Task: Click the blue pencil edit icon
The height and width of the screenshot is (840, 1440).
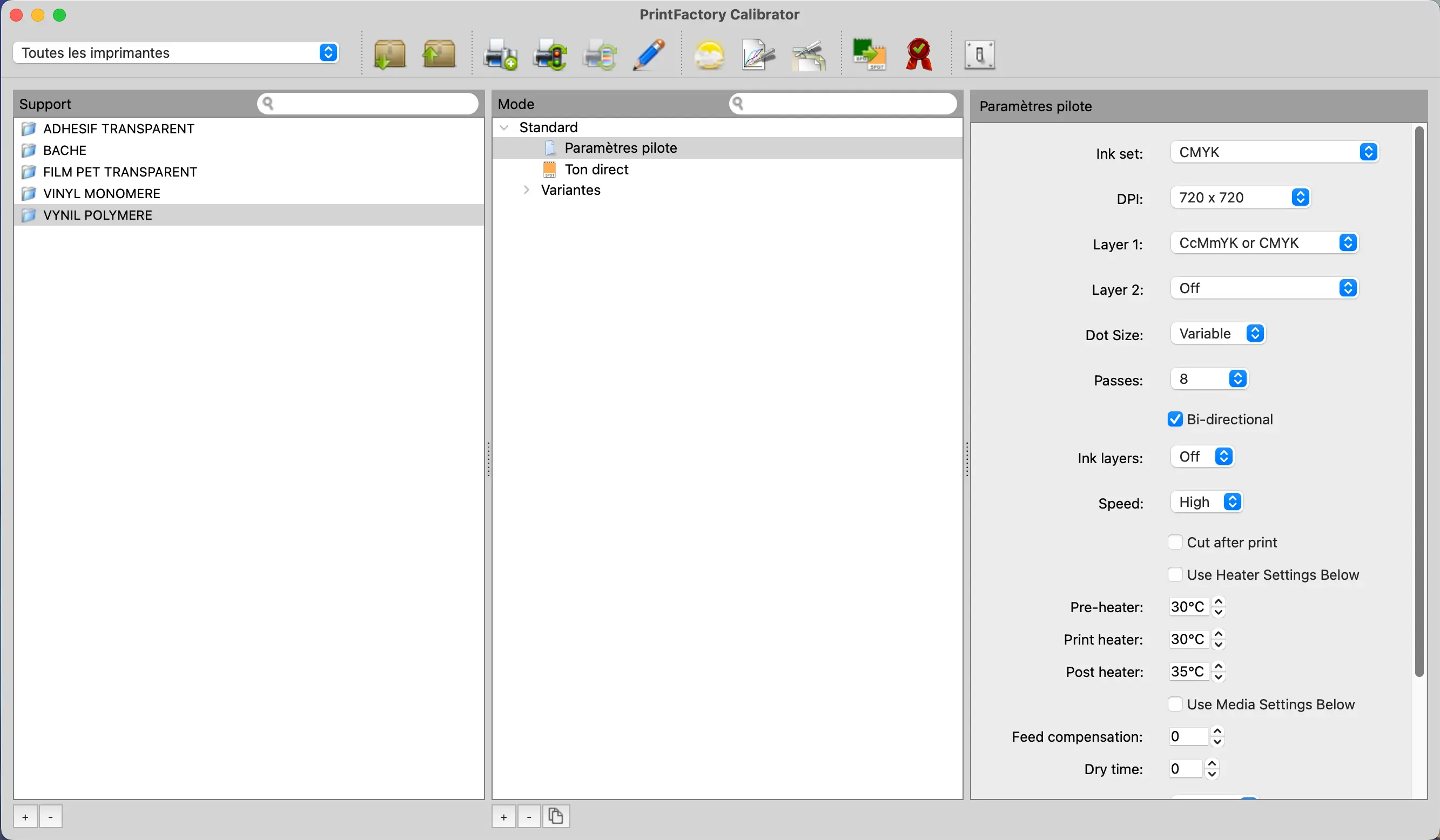Action: click(649, 55)
